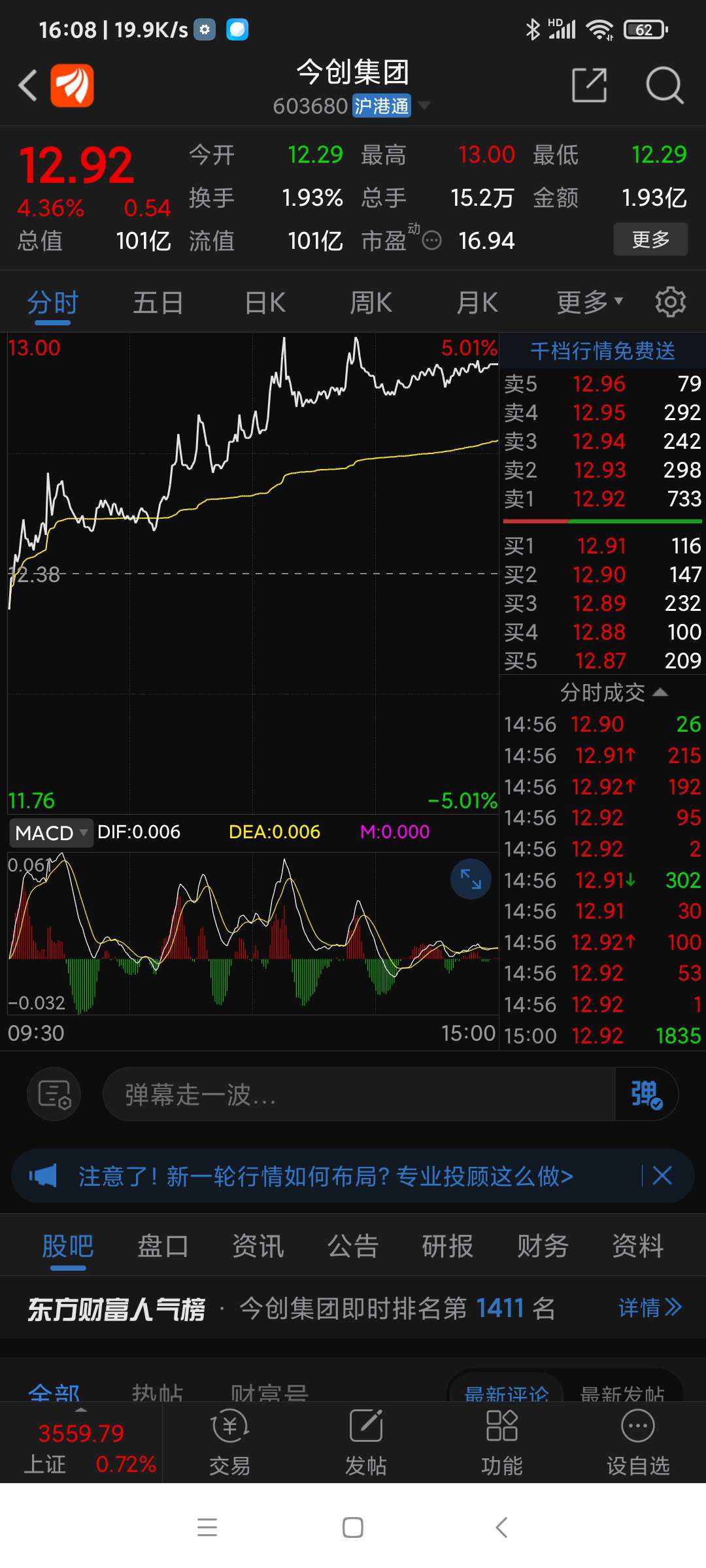Tap the 卖5 12.96 order row
The image size is (706, 1568).
point(602,384)
